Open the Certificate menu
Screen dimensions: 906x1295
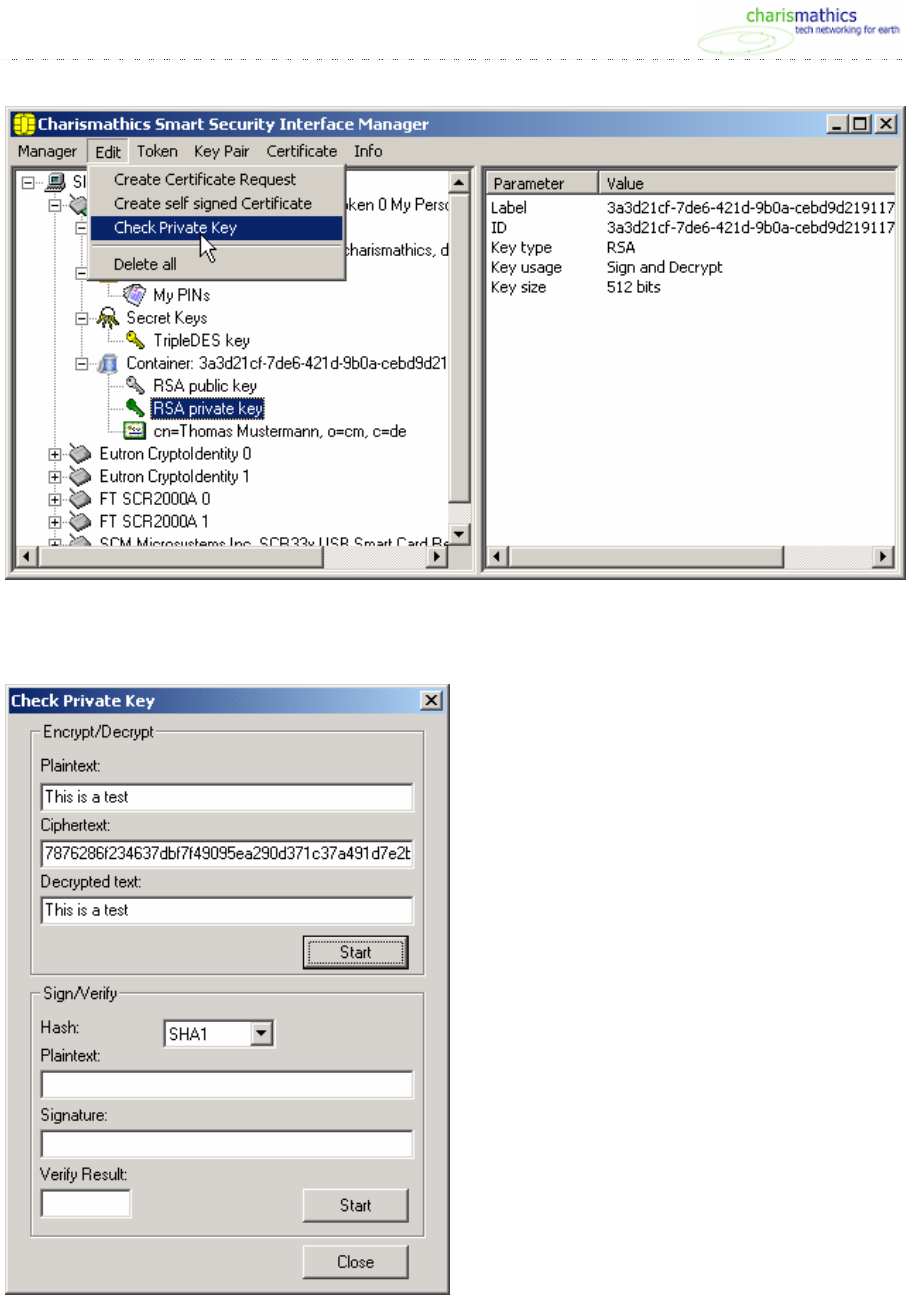pos(302,152)
